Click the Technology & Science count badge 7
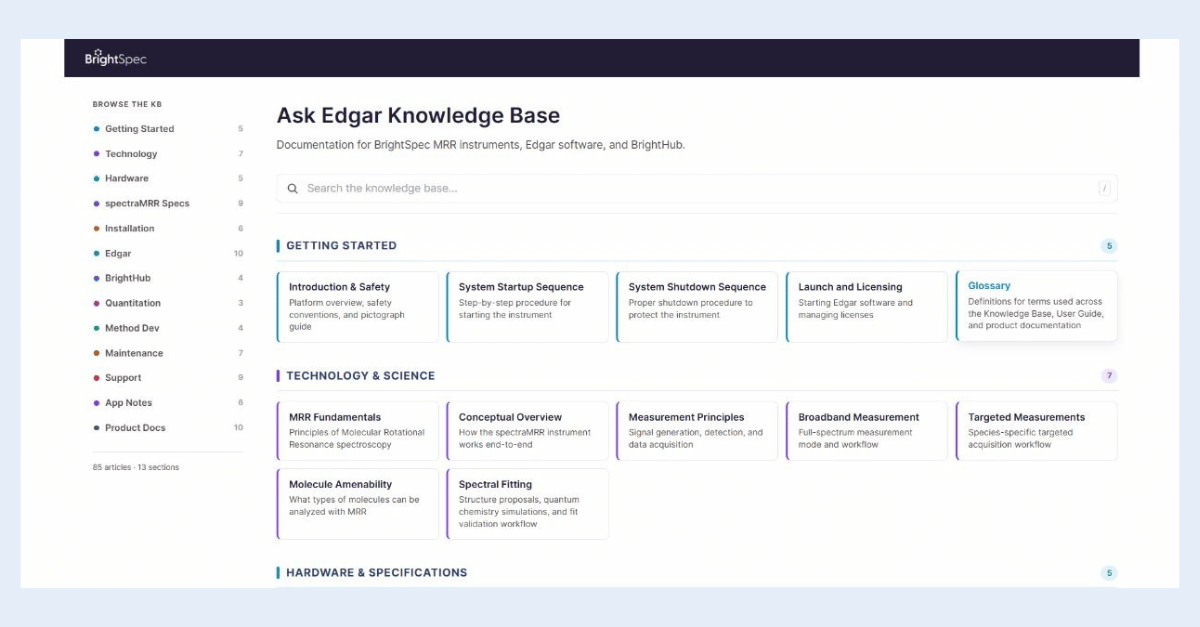Image resolution: width=1200 pixels, height=627 pixels. coord(1109,376)
